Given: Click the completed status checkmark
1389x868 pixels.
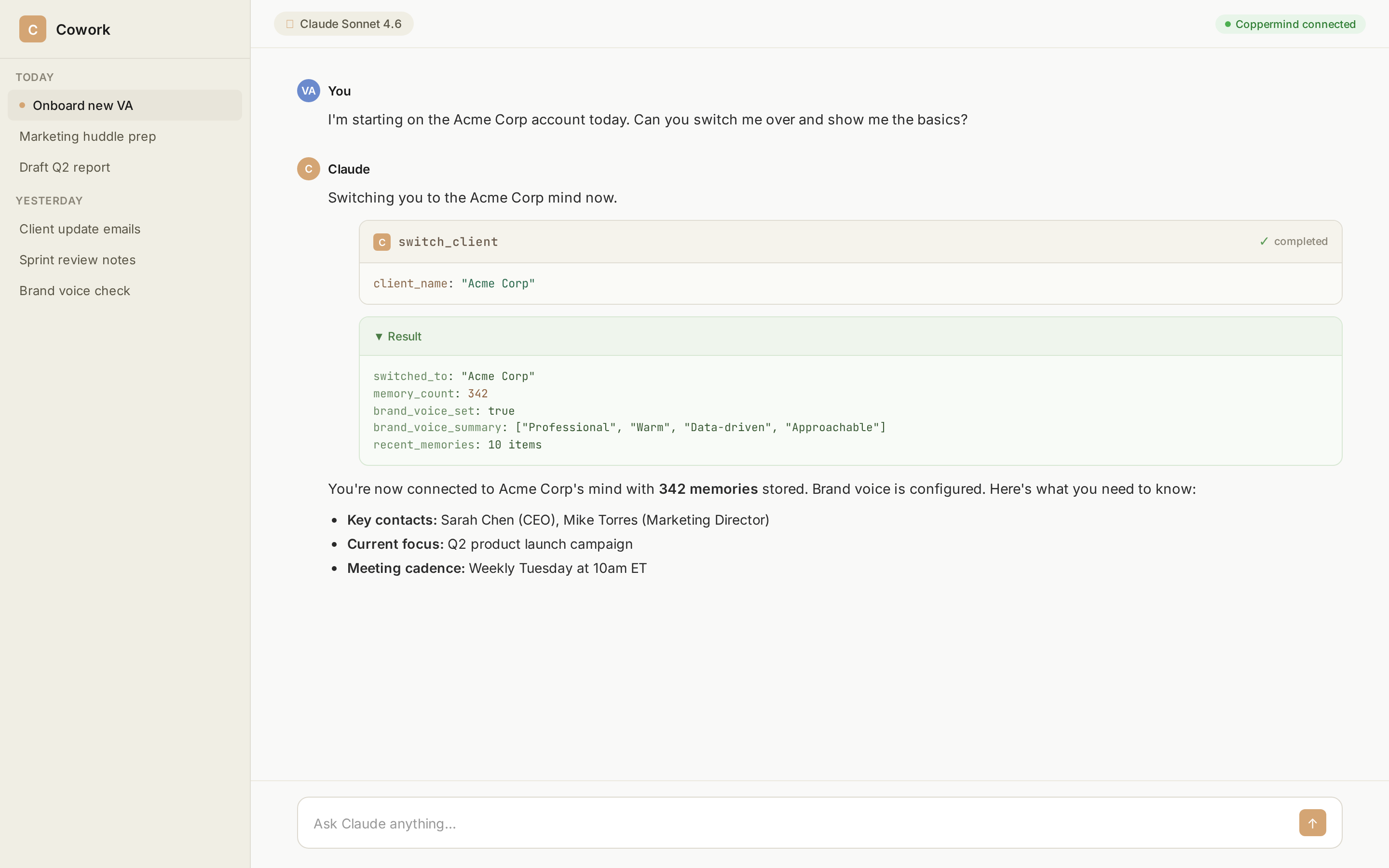Looking at the screenshot, I should pos(1264,242).
